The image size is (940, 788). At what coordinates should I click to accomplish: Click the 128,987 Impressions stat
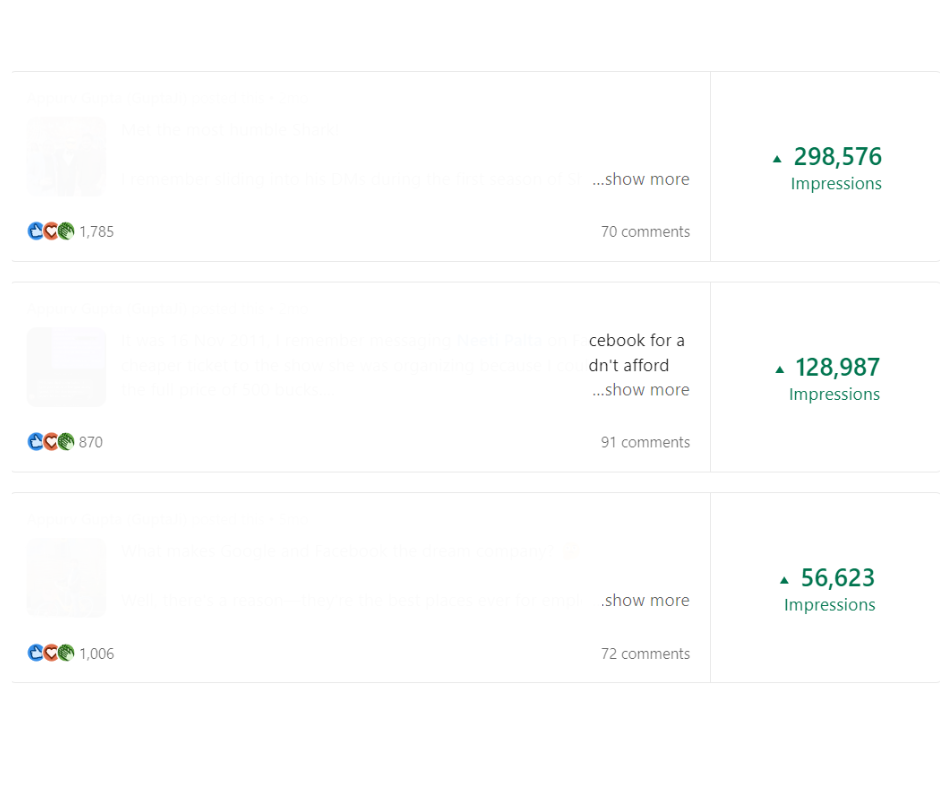tap(837, 368)
